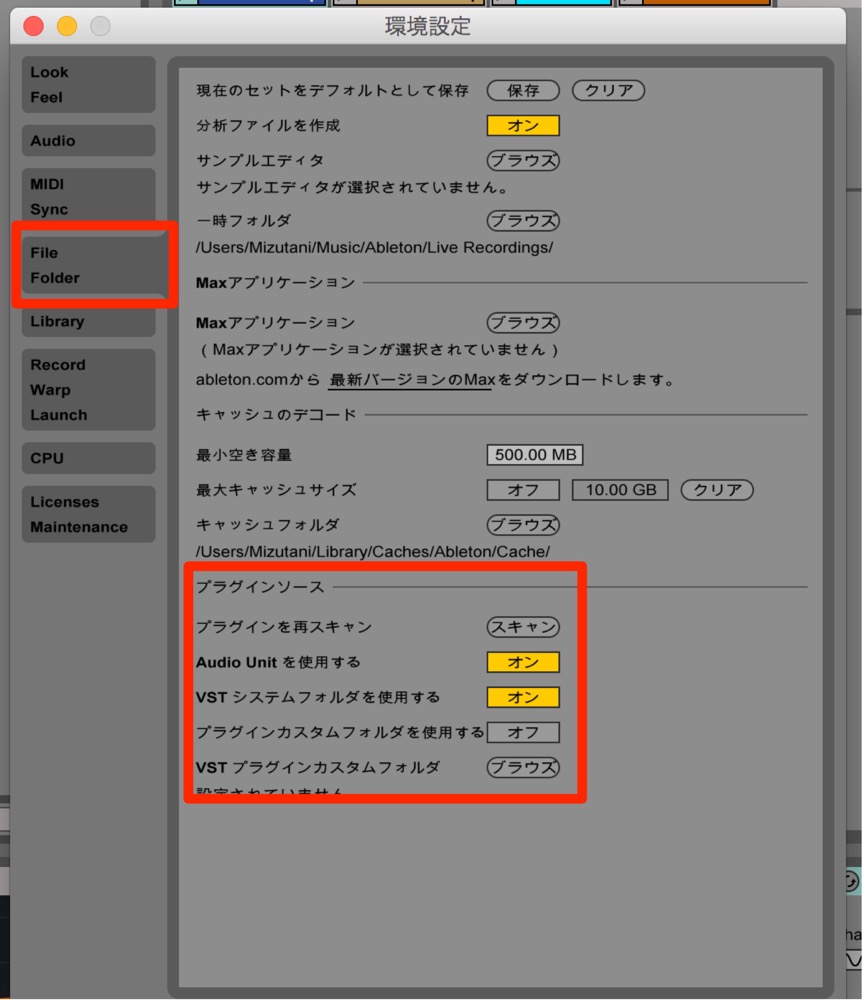Browse for キャッシュフォルダ location
Viewport: 862px width, 1000px height.
click(x=523, y=525)
